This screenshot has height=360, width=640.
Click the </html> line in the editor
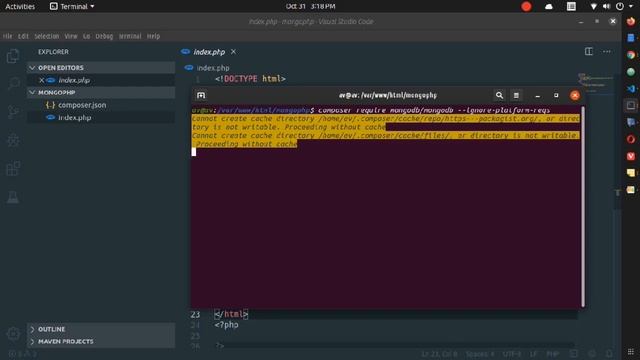click(231, 314)
